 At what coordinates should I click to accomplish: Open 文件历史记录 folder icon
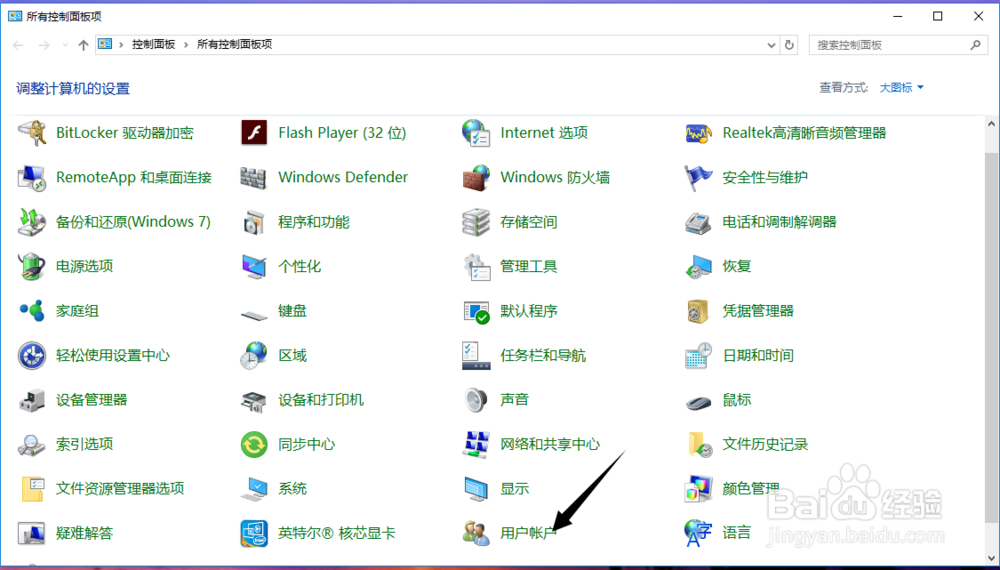tap(698, 444)
